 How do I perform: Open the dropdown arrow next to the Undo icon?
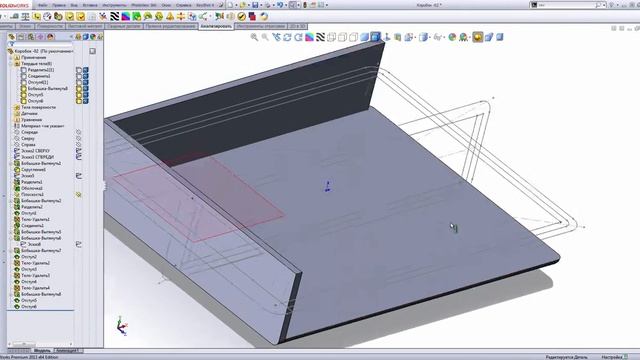click(x=285, y=5)
